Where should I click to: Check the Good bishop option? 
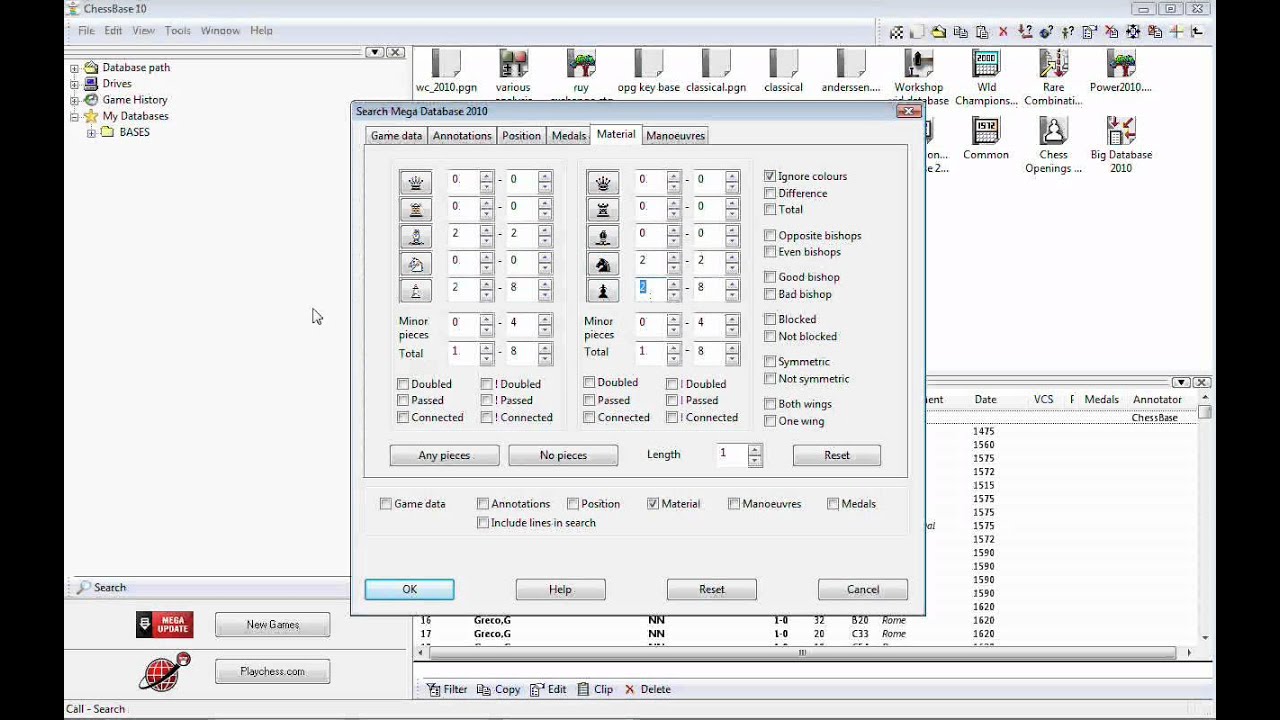[770, 277]
